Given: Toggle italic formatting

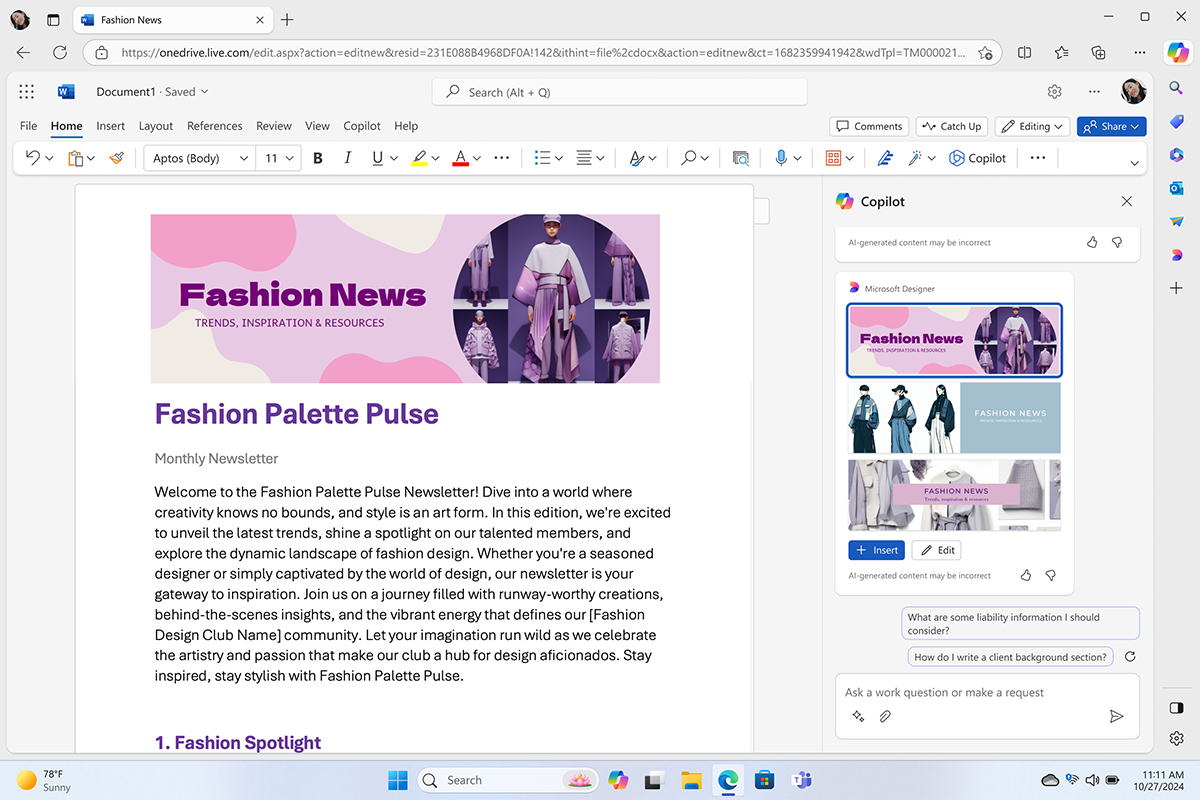Looking at the screenshot, I should [x=348, y=158].
